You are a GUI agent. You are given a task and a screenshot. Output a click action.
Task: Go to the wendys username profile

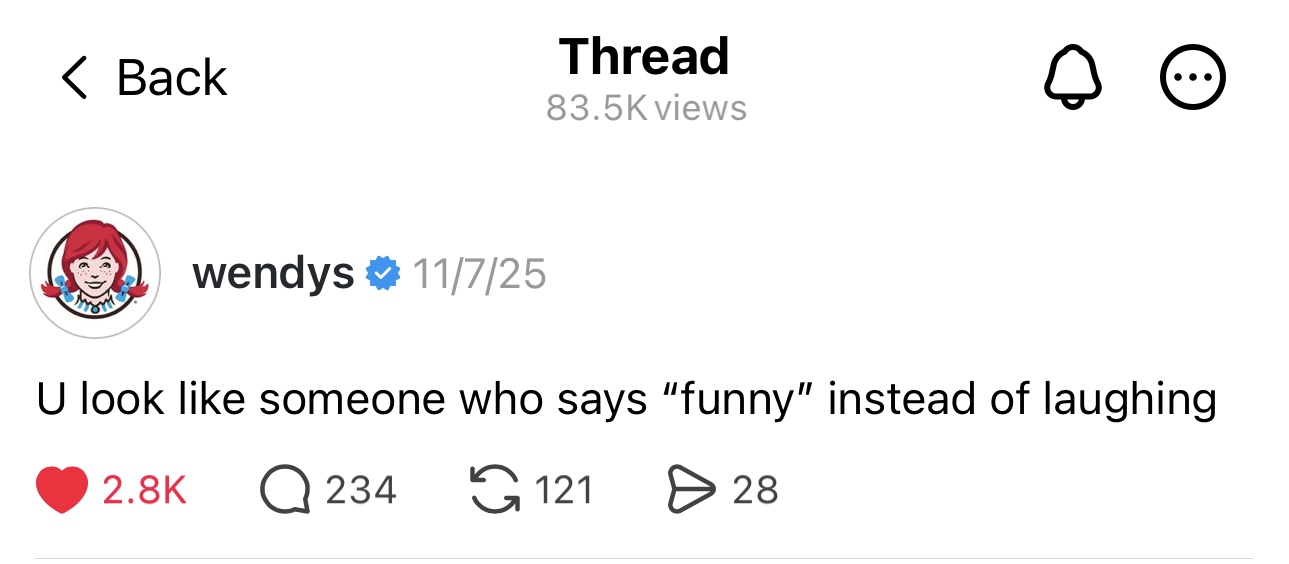coord(273,273)
